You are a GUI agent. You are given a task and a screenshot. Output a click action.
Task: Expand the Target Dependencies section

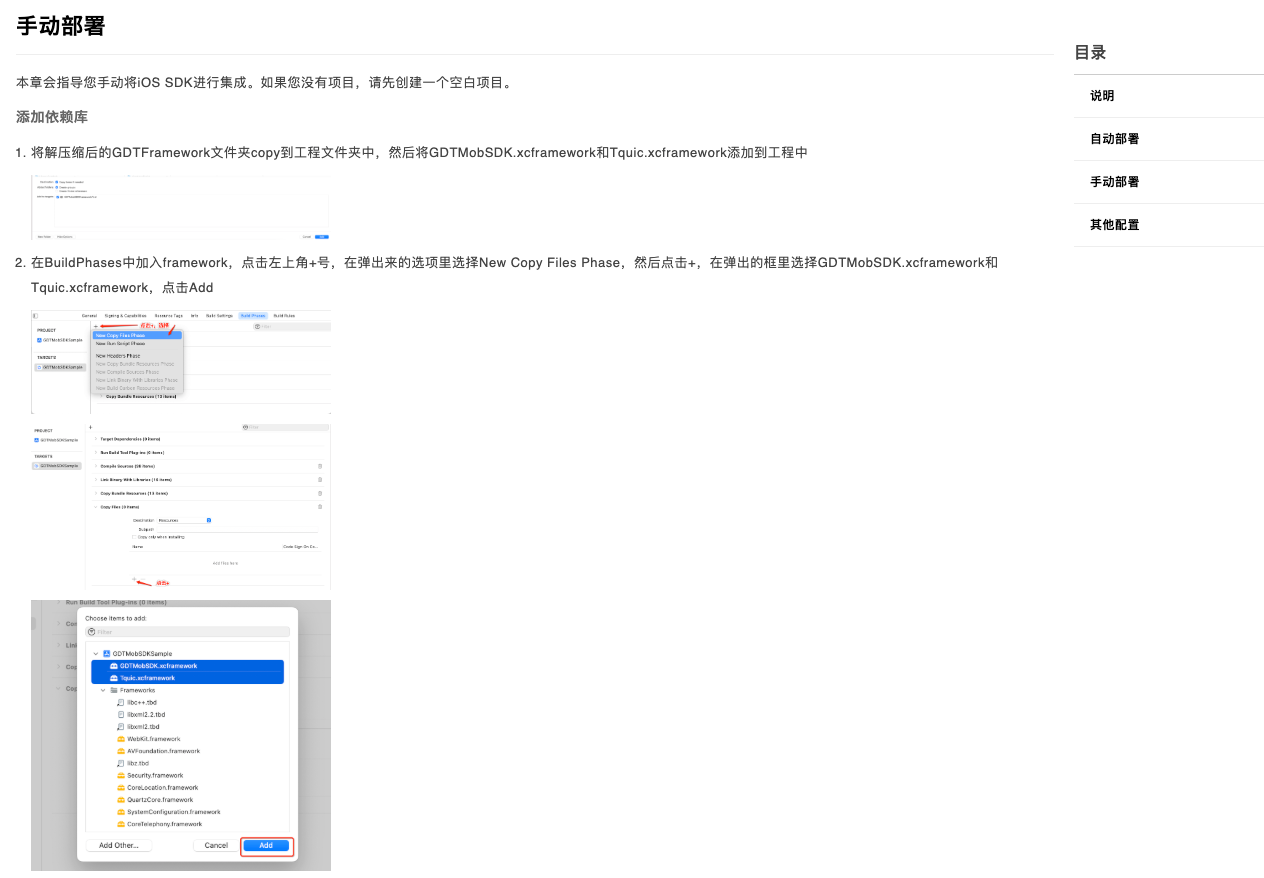pyautogui.click(x=96, y=439)
